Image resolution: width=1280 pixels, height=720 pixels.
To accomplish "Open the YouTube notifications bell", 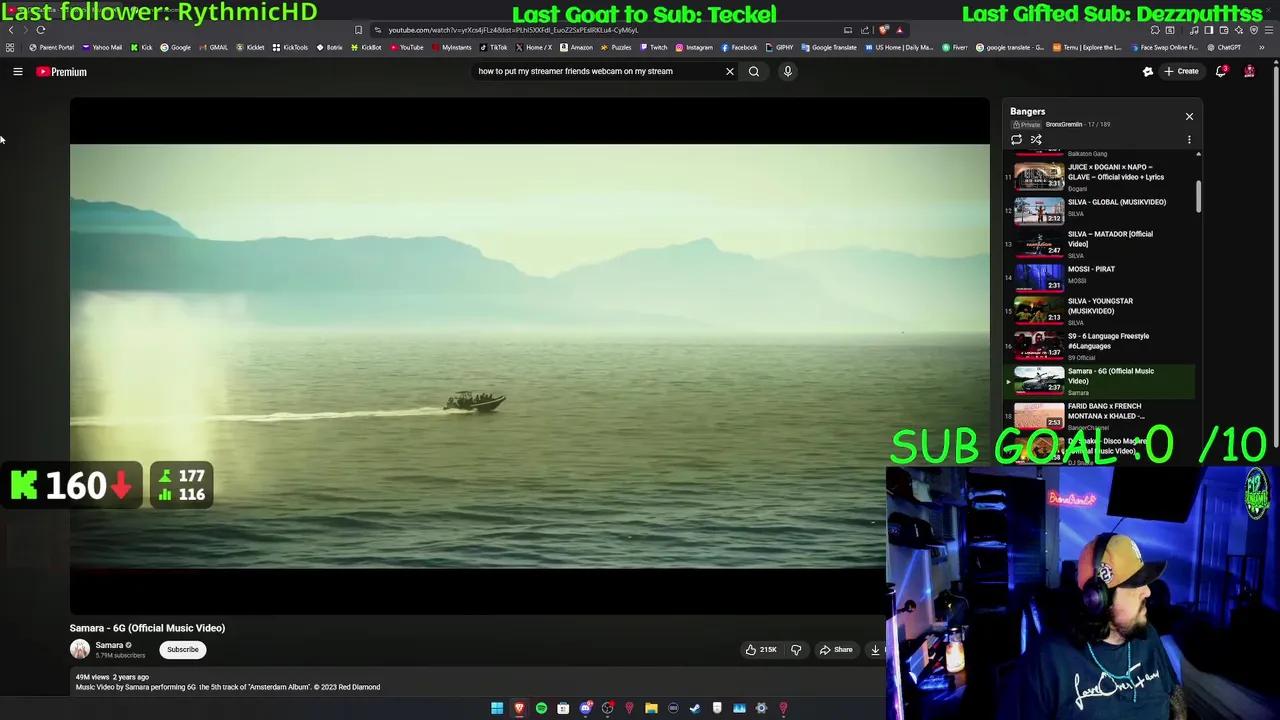I will [1221, 71].
